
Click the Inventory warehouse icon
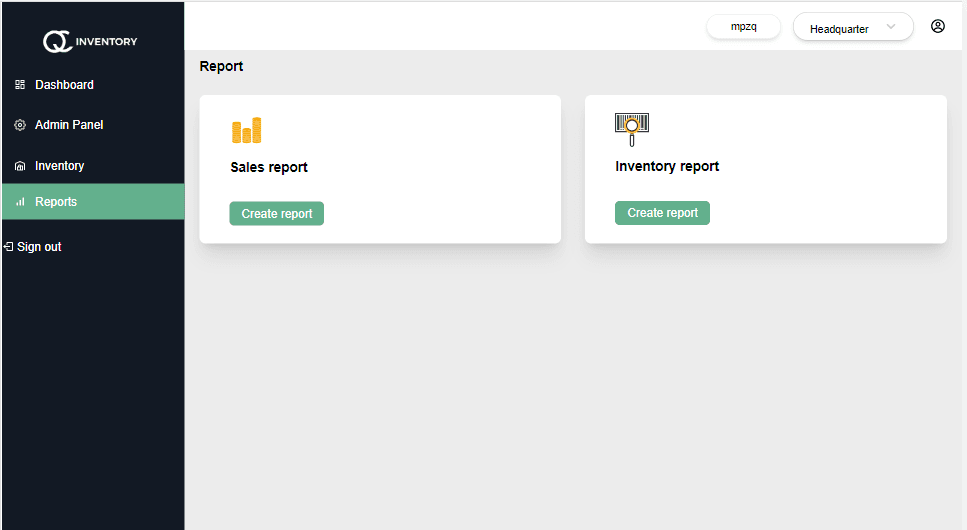(20, 166)
